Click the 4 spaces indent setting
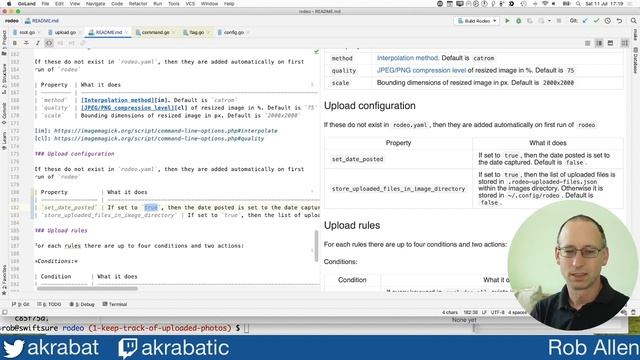640x360 pixels. click(518, 312)
